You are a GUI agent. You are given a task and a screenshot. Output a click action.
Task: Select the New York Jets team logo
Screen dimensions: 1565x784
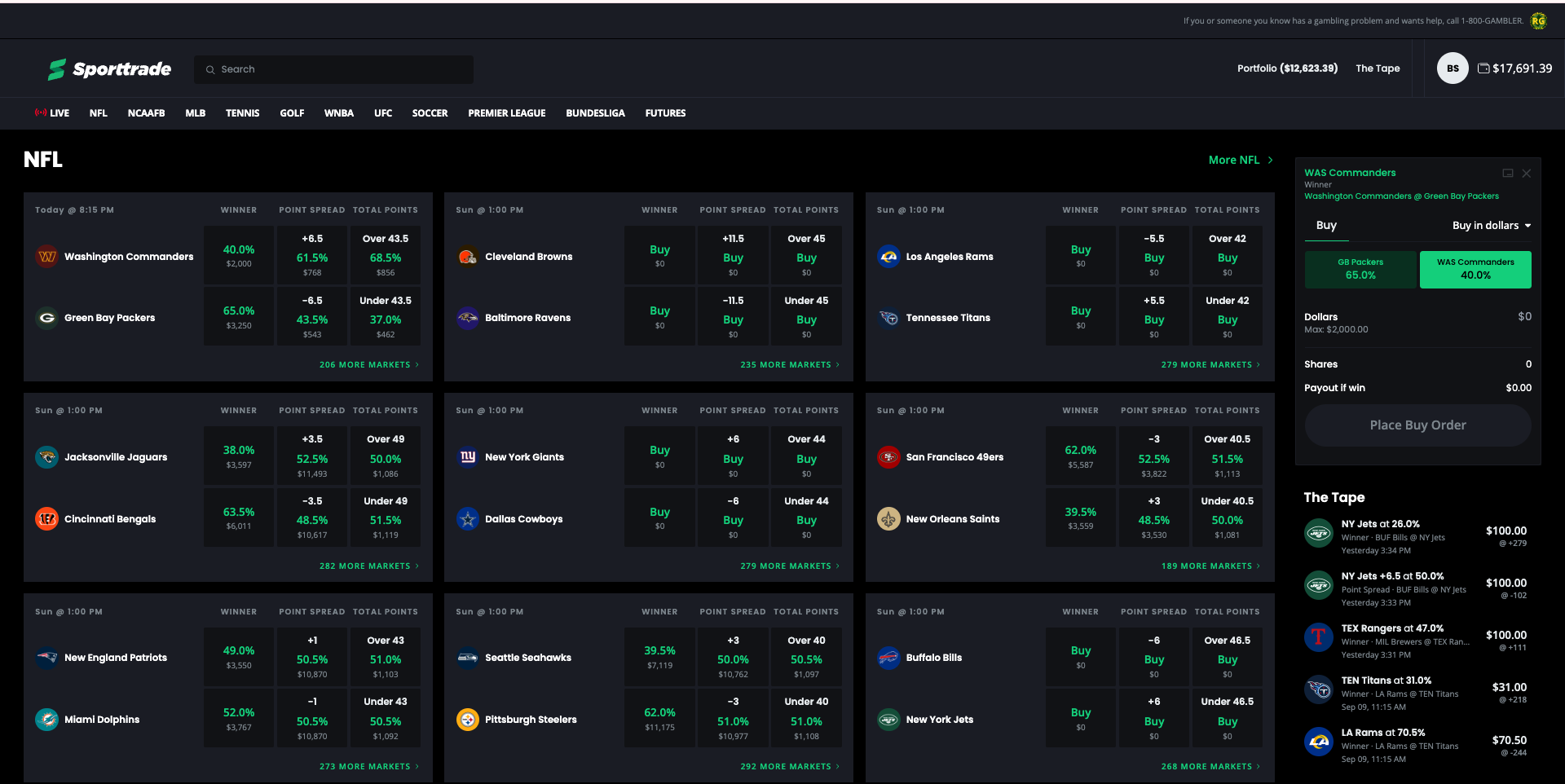click(x=888, y=720)
